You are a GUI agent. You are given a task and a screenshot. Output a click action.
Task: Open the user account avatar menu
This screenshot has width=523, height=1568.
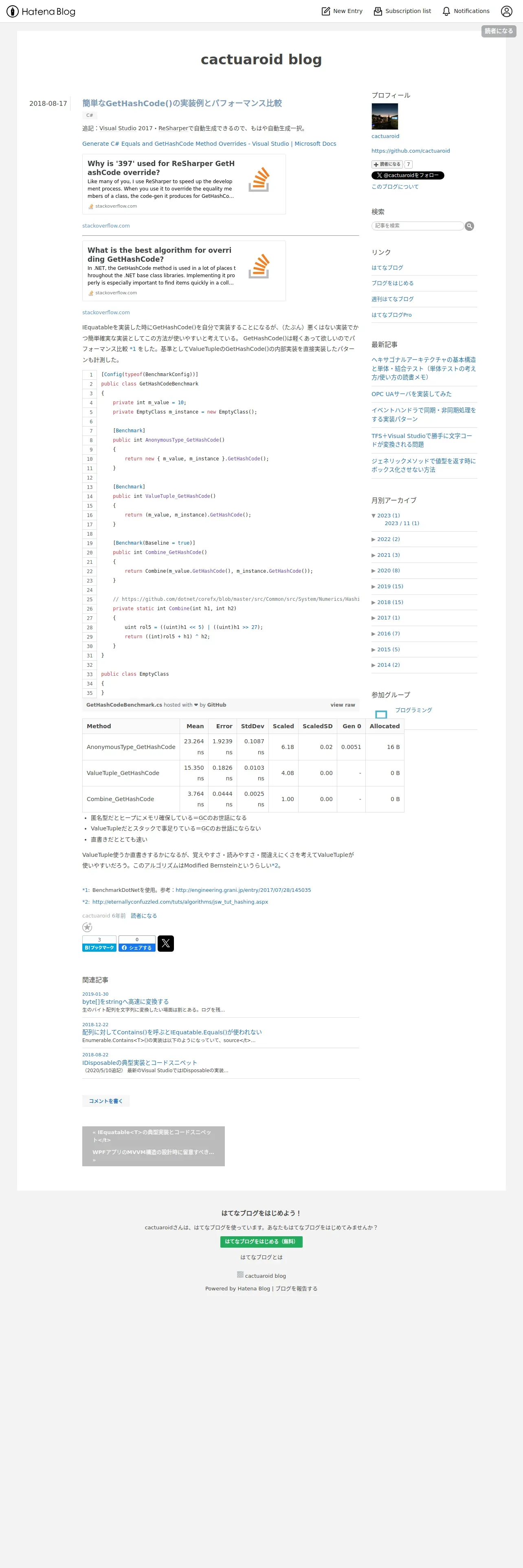(507, 11)
